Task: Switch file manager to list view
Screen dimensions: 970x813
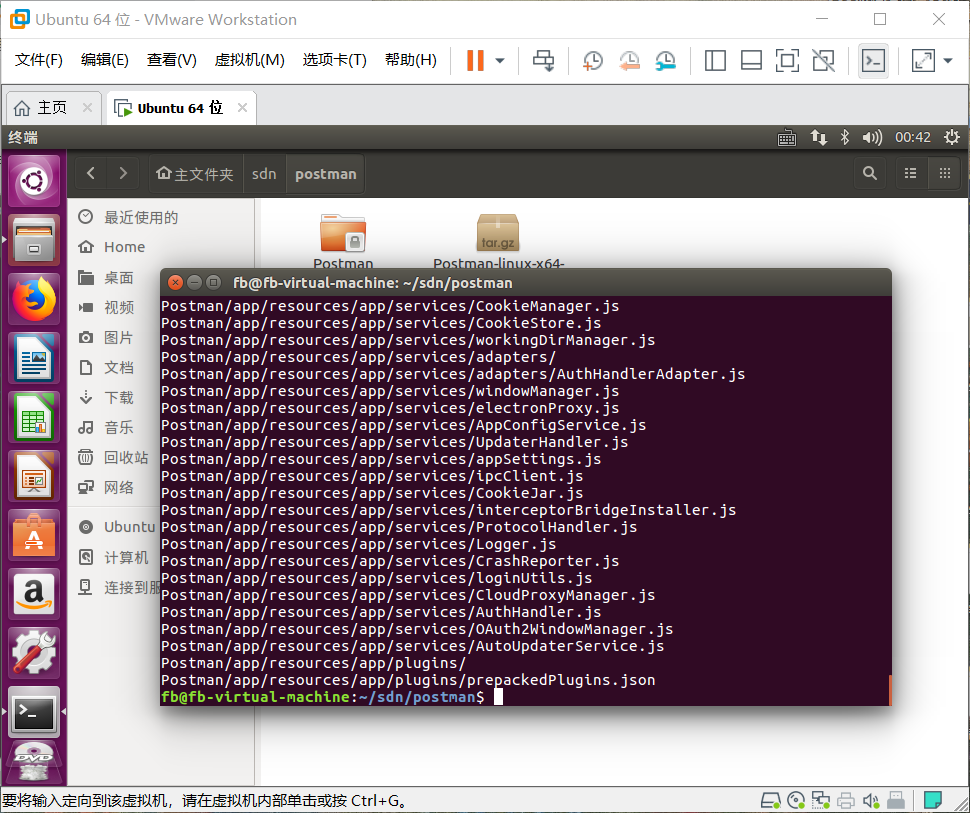Action: 911,173
